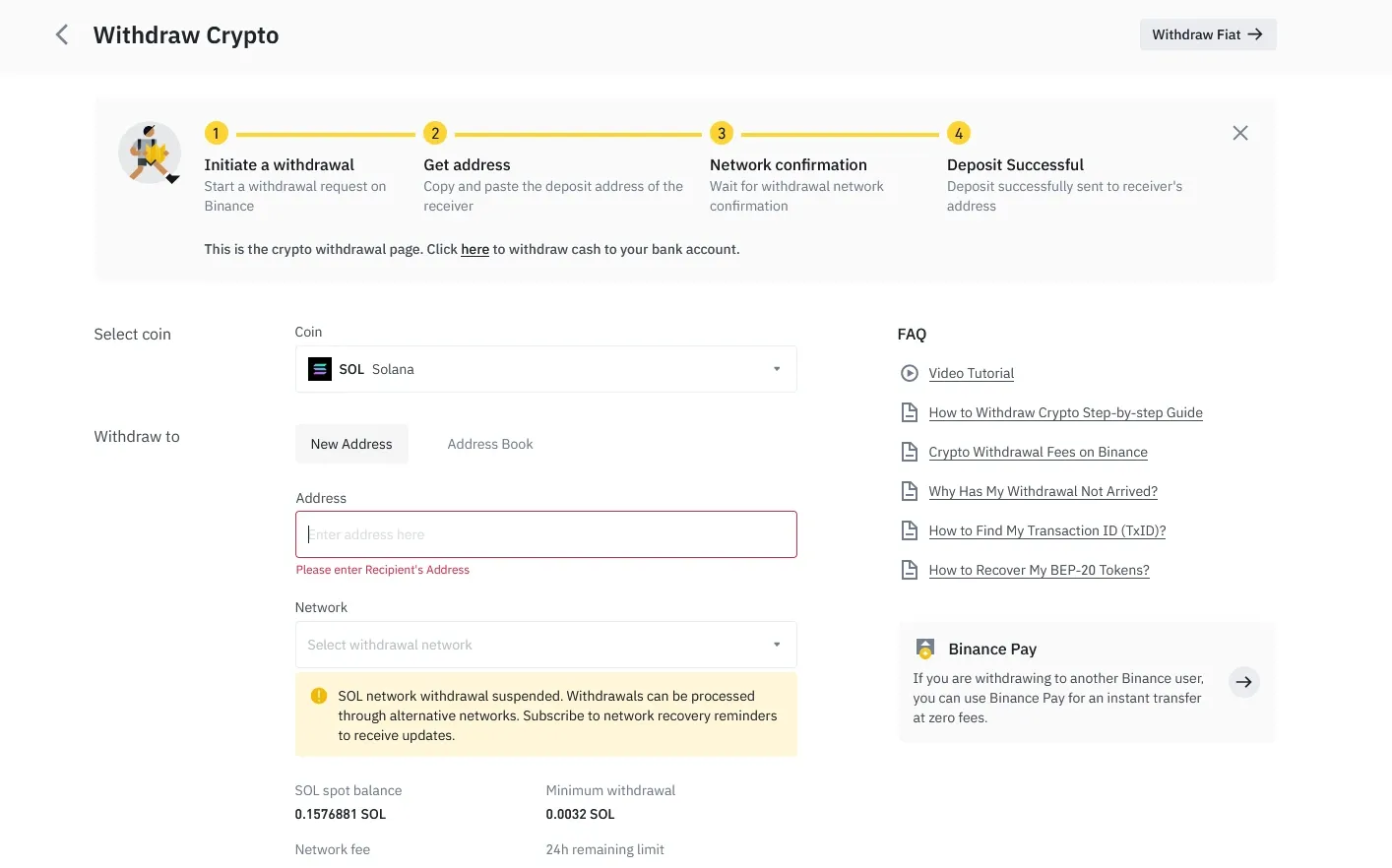Switch to the Address Book tab
The width and height of the screenshot is (1392, 868).
tap(490, 444)
